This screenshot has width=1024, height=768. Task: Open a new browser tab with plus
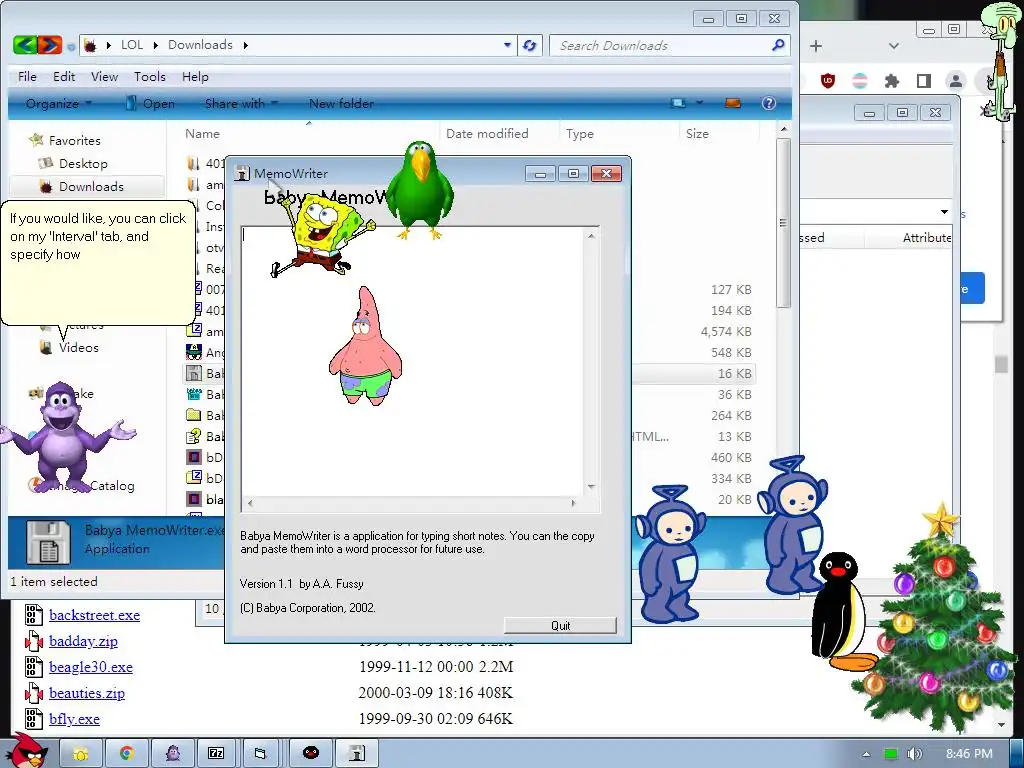(x=816, y=46)
